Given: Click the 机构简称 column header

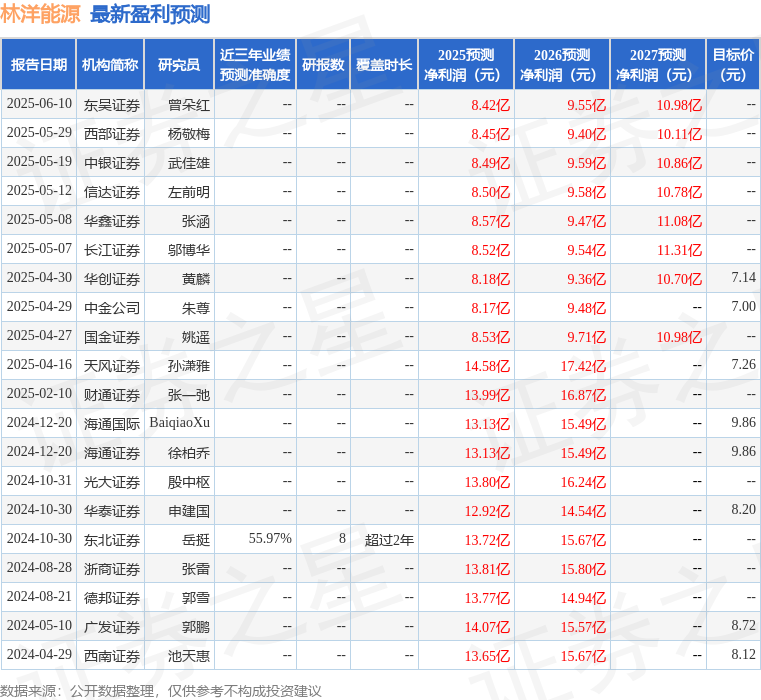Looking at the screenshot, I should coord(110,65).
